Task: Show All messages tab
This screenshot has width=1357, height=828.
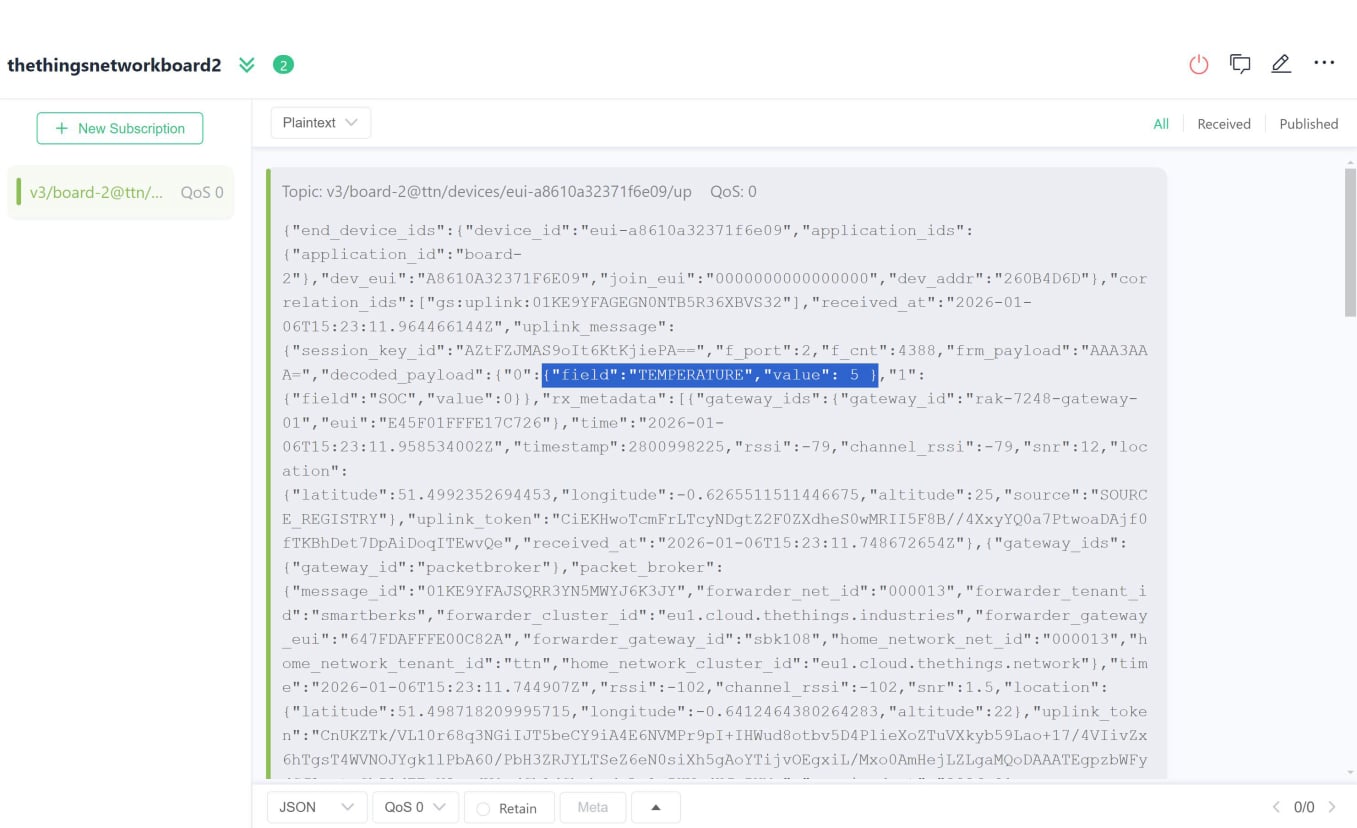Action: pos(1161,124)
